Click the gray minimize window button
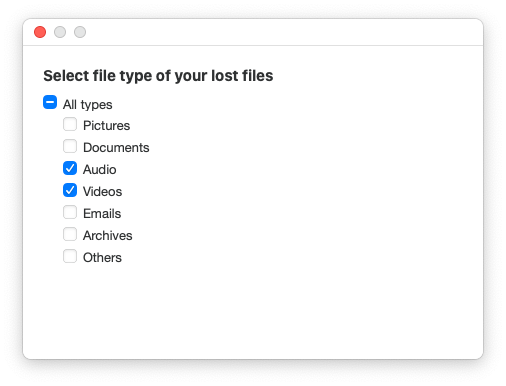506x386 pixels. tap(60, 32)
